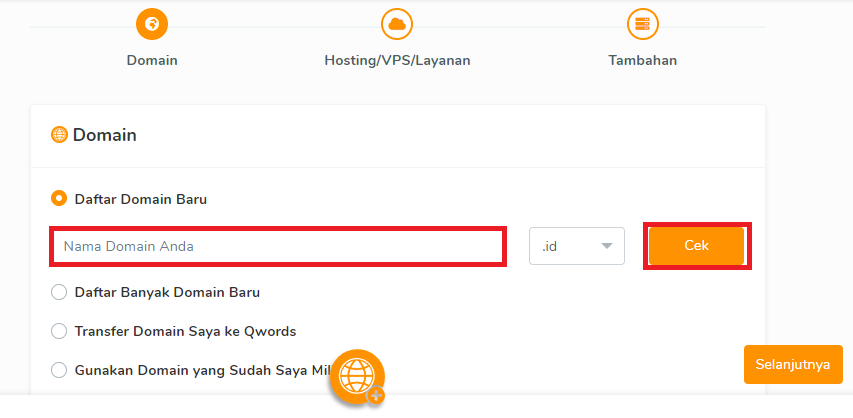Screen dimensions: 853x418
Task: Switch to the Hosting/VPS/Layanan step
Action: 397,60
